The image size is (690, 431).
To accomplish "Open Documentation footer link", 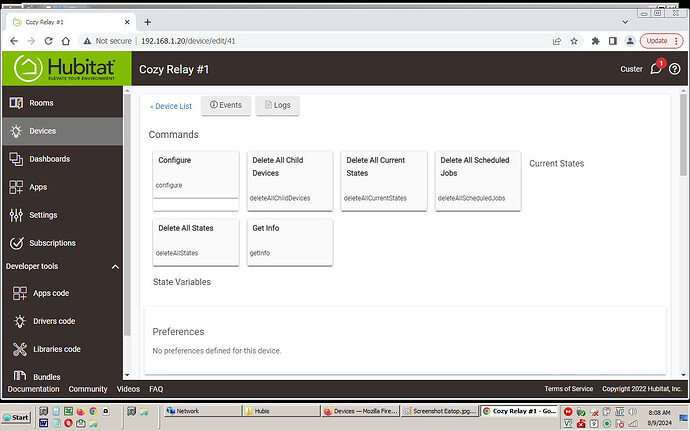I will 33,389.
